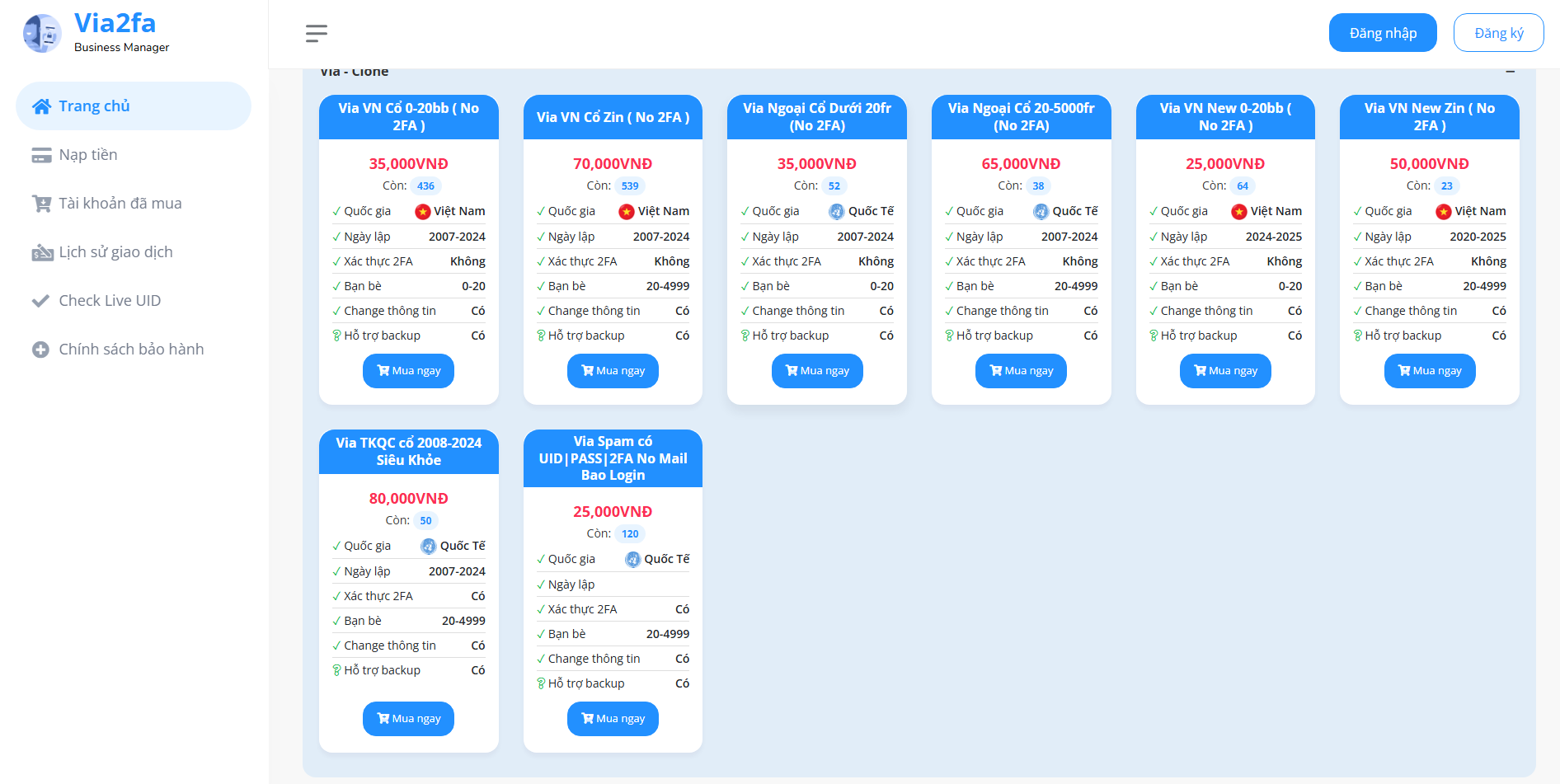Open the Nạp tiền menu item
Screen dimensions: 1560x784
(x=88, y=155)
